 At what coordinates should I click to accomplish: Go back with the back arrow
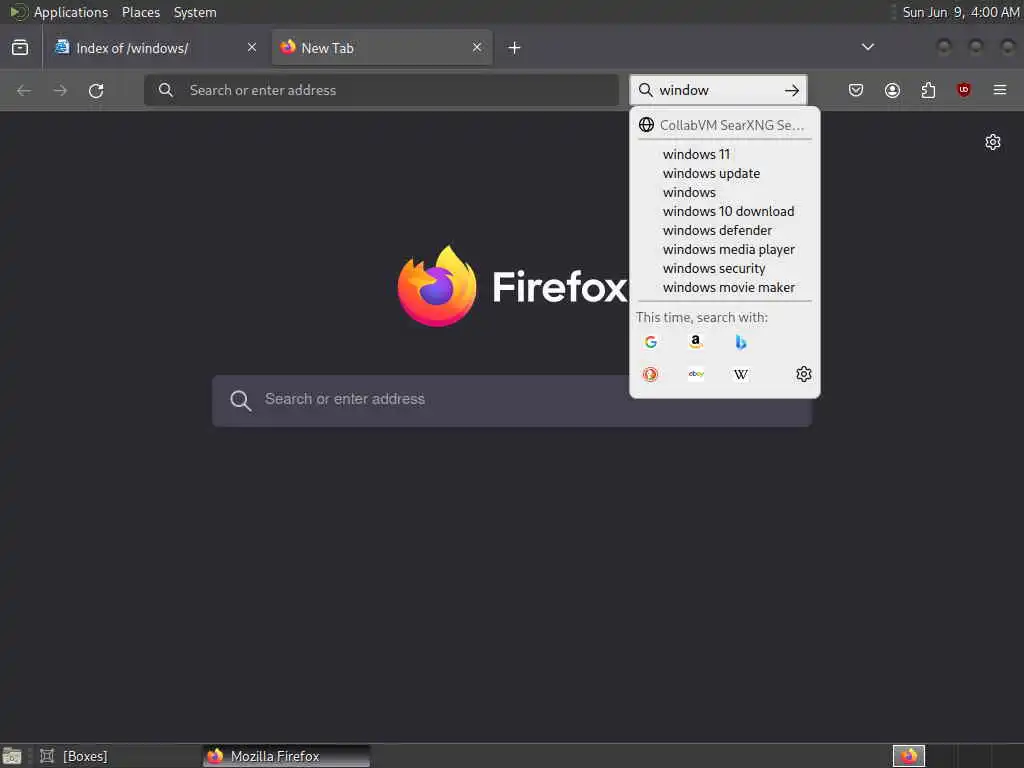tap(24, 90)
